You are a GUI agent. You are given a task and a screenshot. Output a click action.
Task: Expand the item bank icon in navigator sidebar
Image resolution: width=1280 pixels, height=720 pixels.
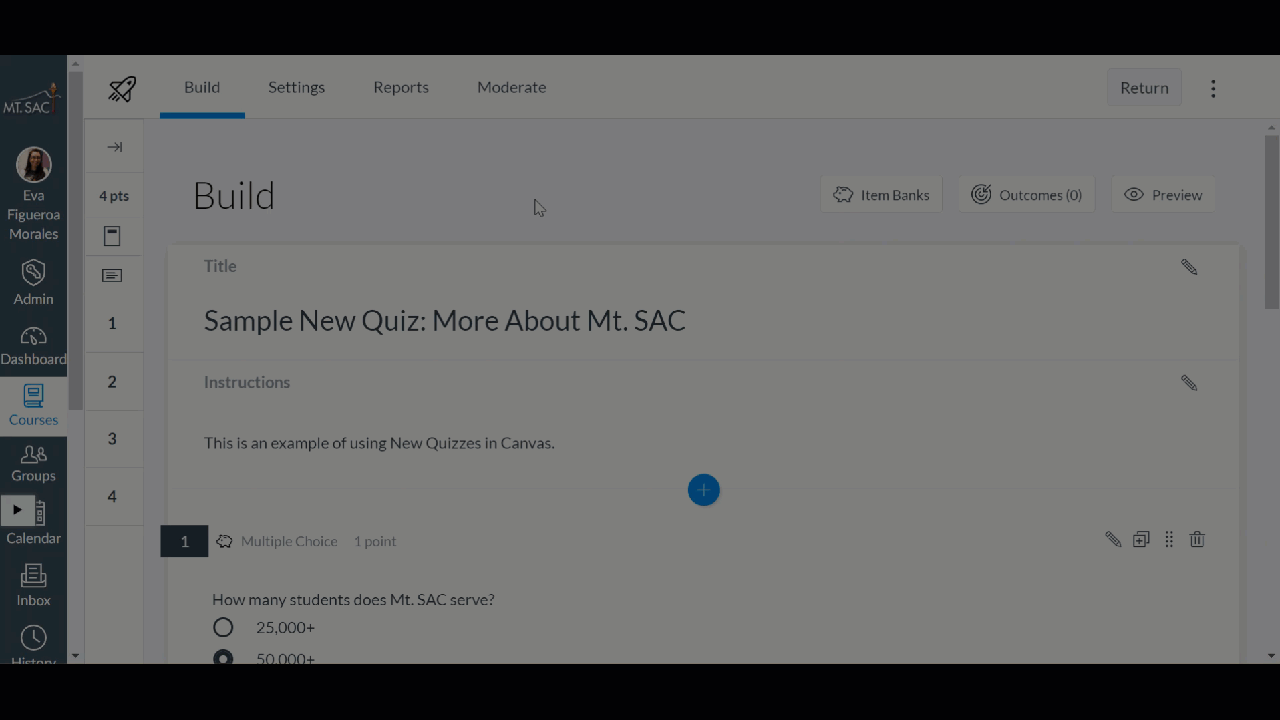click(x=112, y=236)
